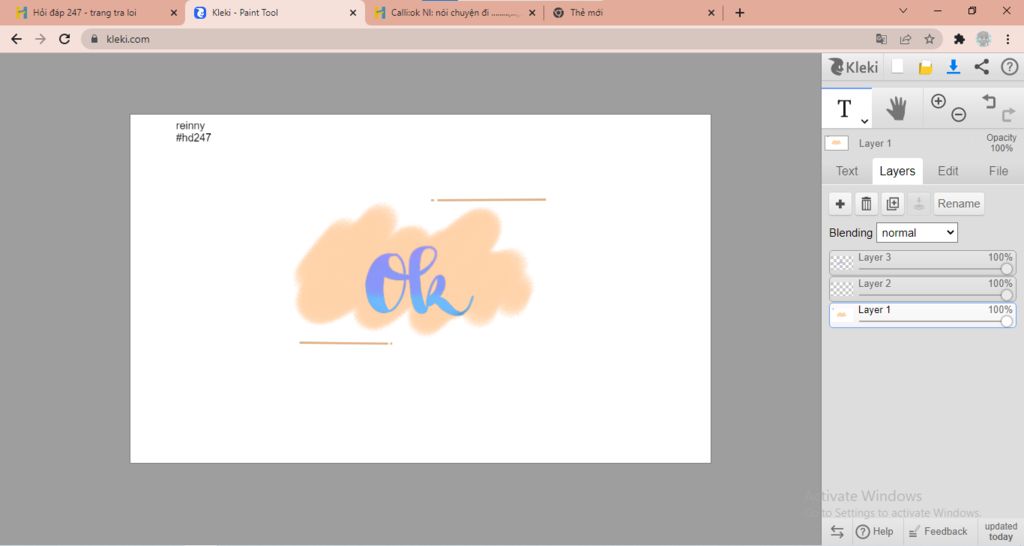Click the 'updated today' changelog link
The width and height of the screenshot is (1024, 546).
1000,532
